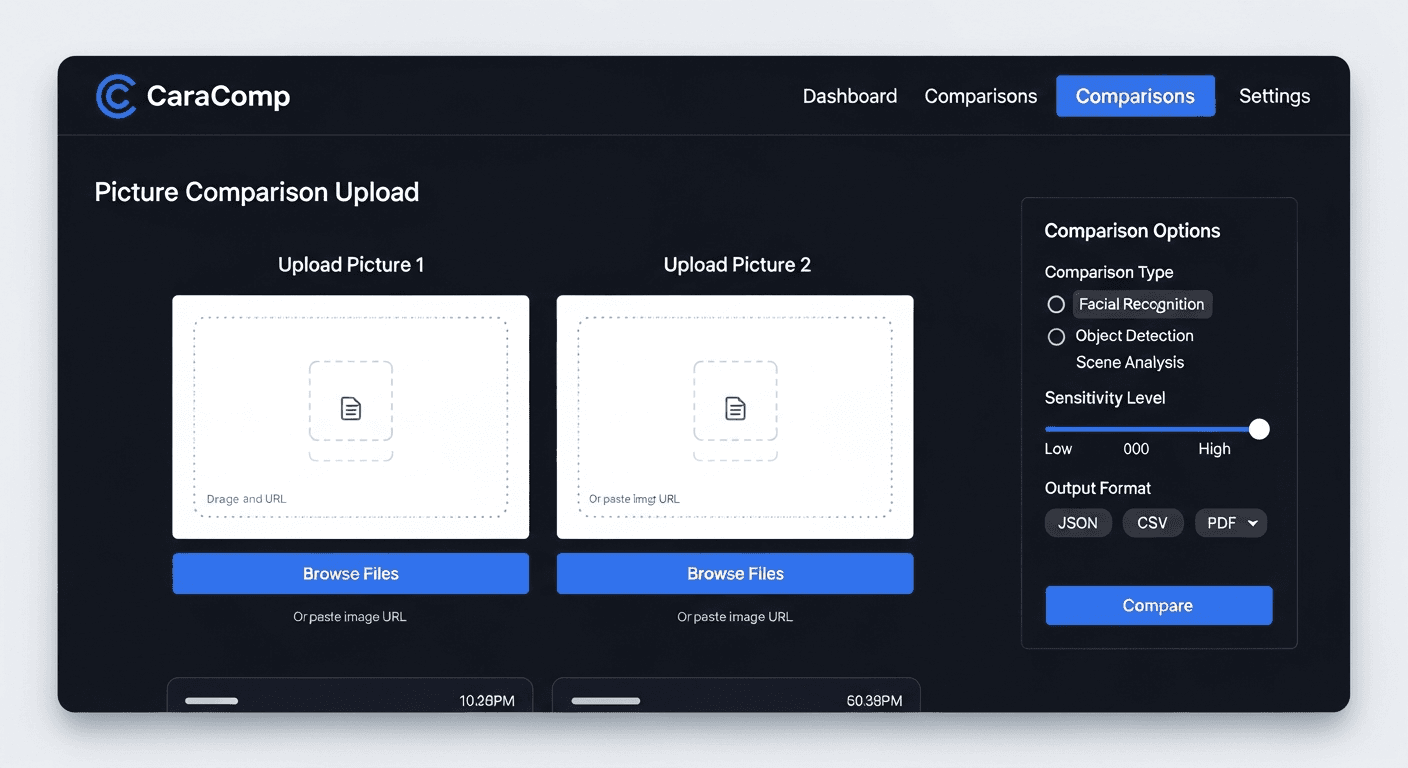Click the document icon in Upload Picture 2 dropzone

point(735,407)
